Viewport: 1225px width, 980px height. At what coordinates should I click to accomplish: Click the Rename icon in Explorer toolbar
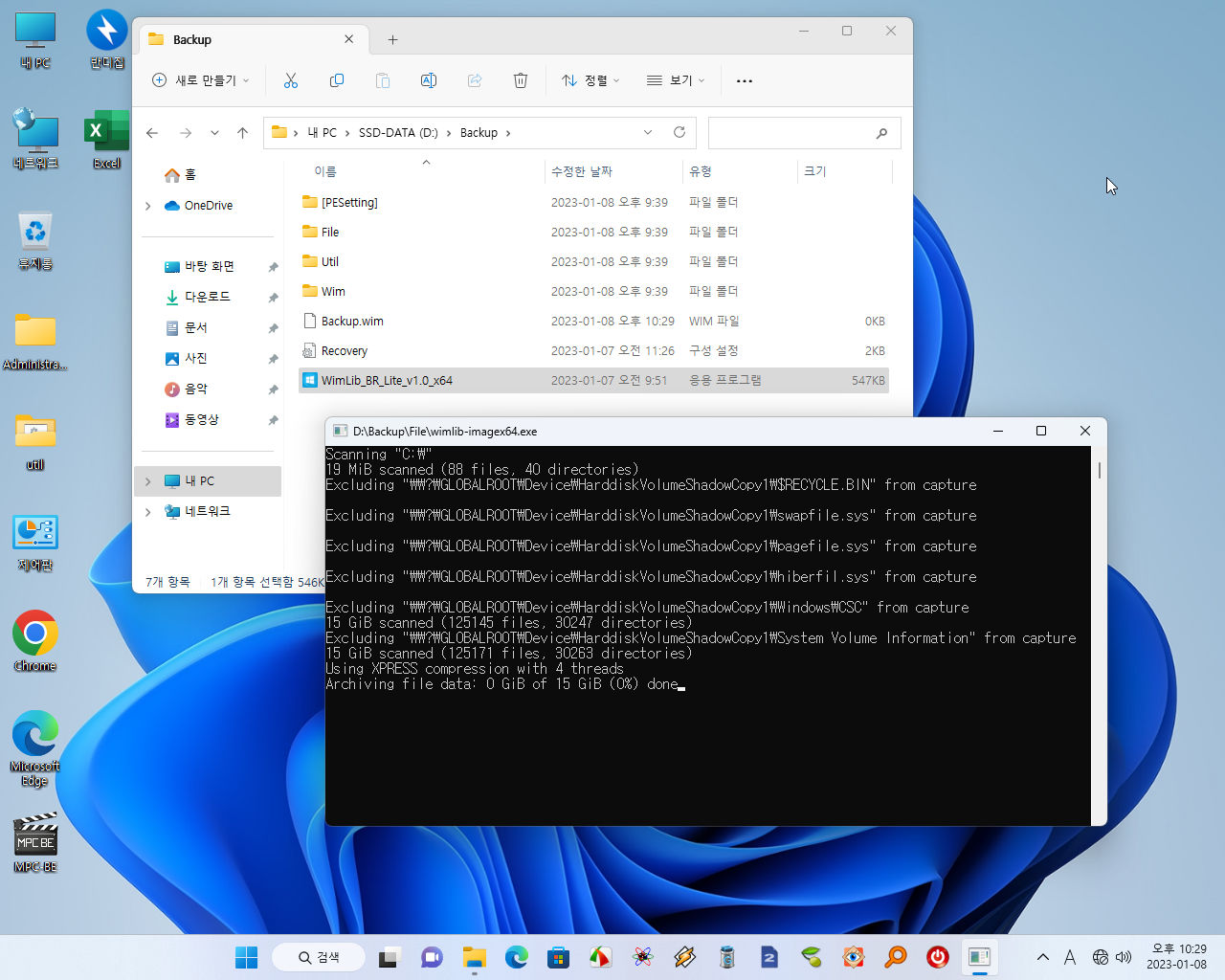click(x=429, y=80)
